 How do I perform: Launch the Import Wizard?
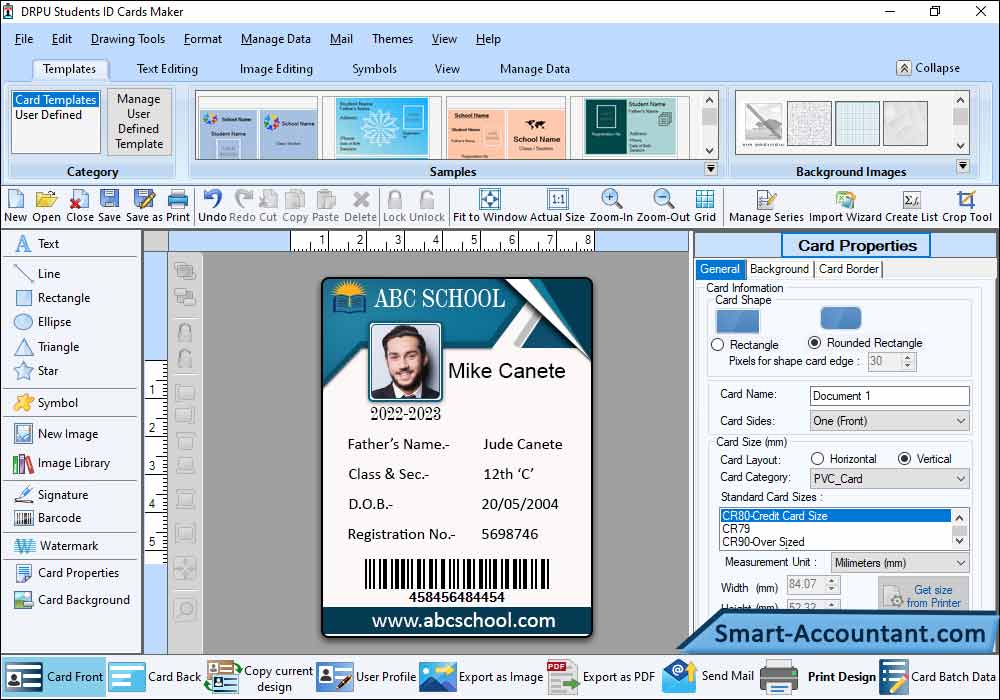846,206
